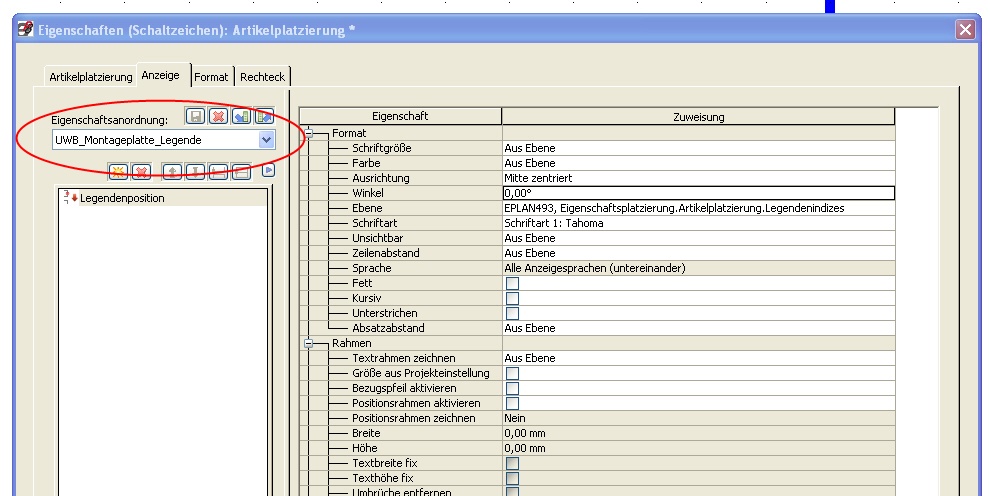
Task: Collapse the Rahmen group
Action: pyautogui.click(x=309, y=343)
